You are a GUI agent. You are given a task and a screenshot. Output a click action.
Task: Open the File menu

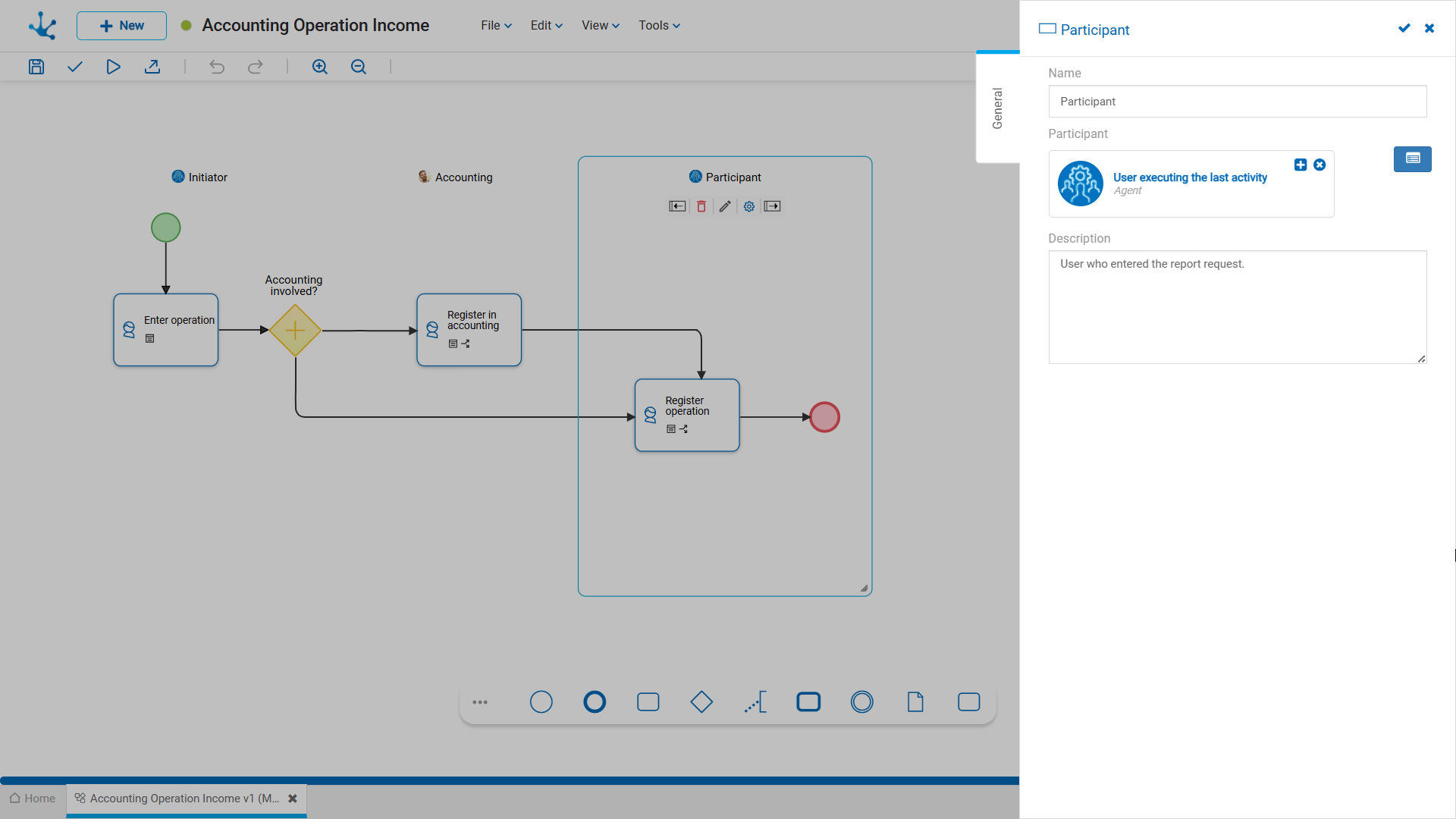click(496, 25)
